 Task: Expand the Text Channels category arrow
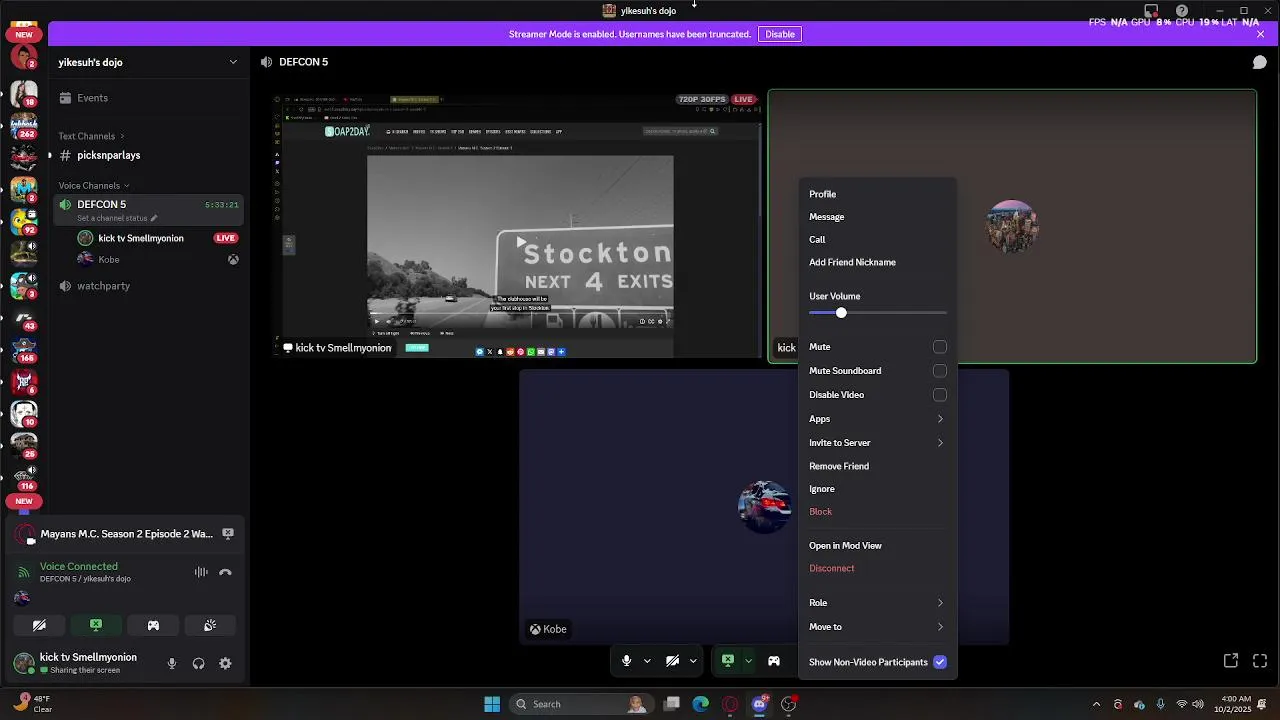122,136
